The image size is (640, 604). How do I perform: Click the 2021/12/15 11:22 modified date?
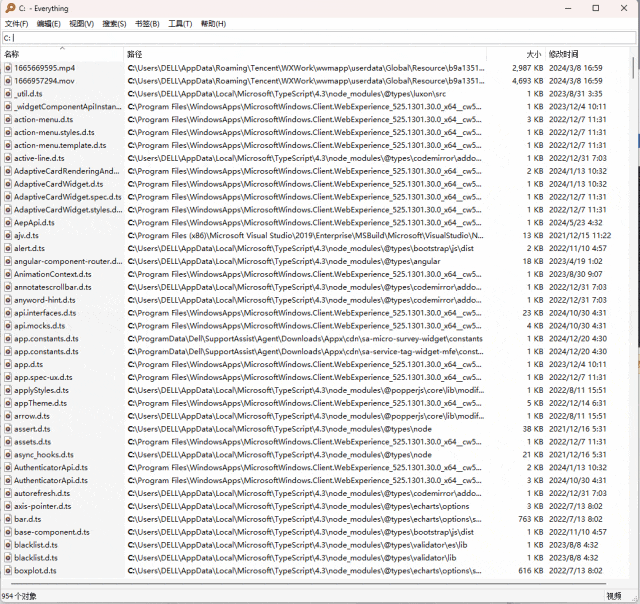click(x=580, y=235)
